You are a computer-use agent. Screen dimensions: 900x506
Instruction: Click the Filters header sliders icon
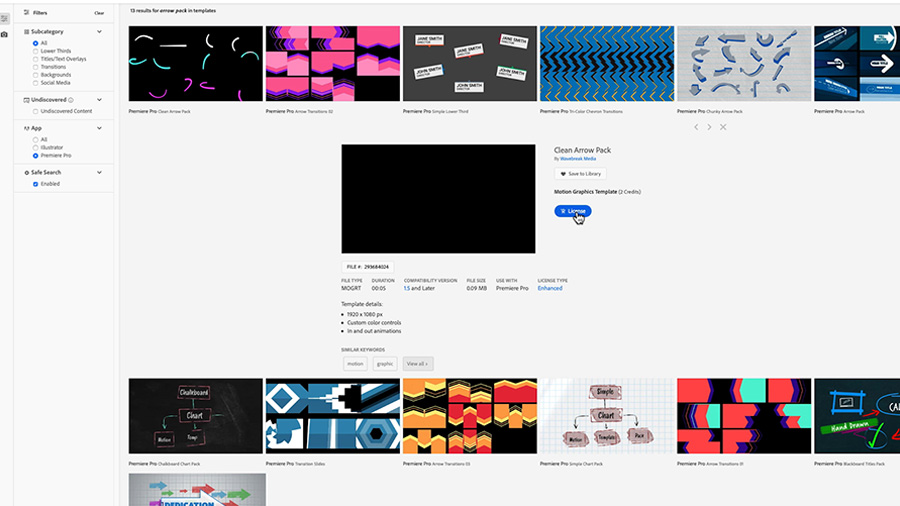pyautogui.click(x=26, y=12)
